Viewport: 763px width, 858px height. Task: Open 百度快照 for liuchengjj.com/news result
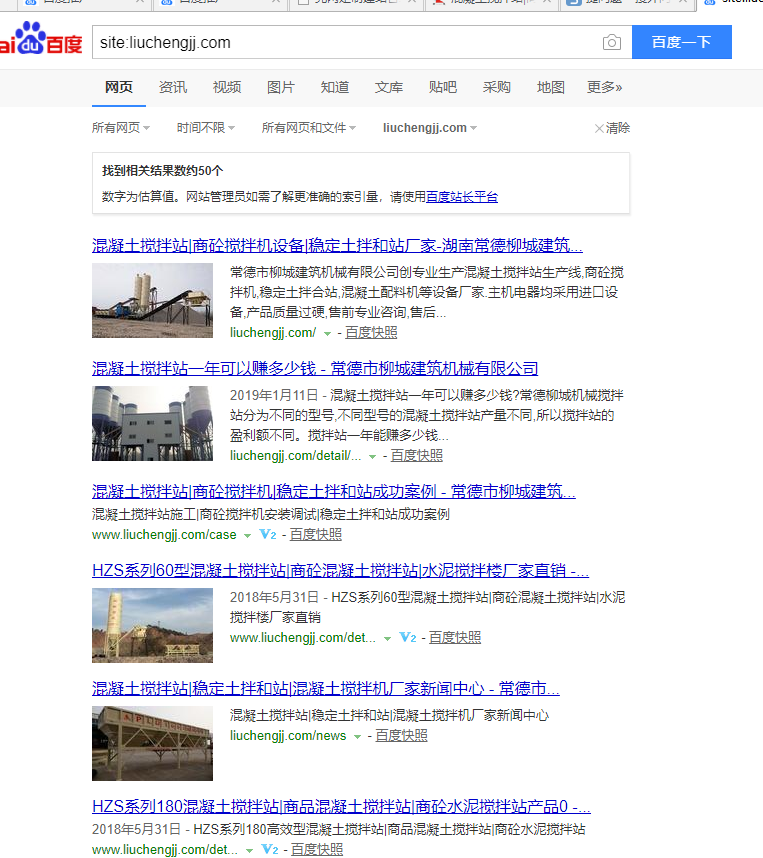coord(401,735)
